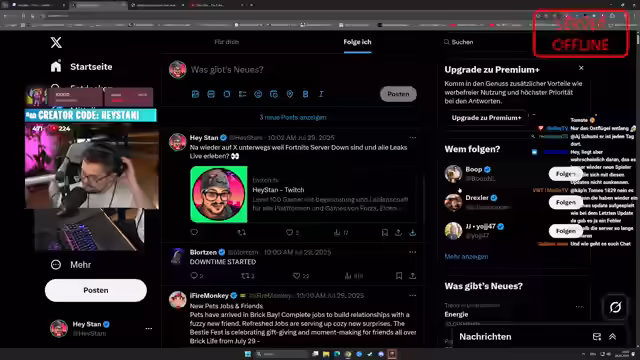Open options for Energie trend
Screen dimensions: 640x360
coord(579,307)
